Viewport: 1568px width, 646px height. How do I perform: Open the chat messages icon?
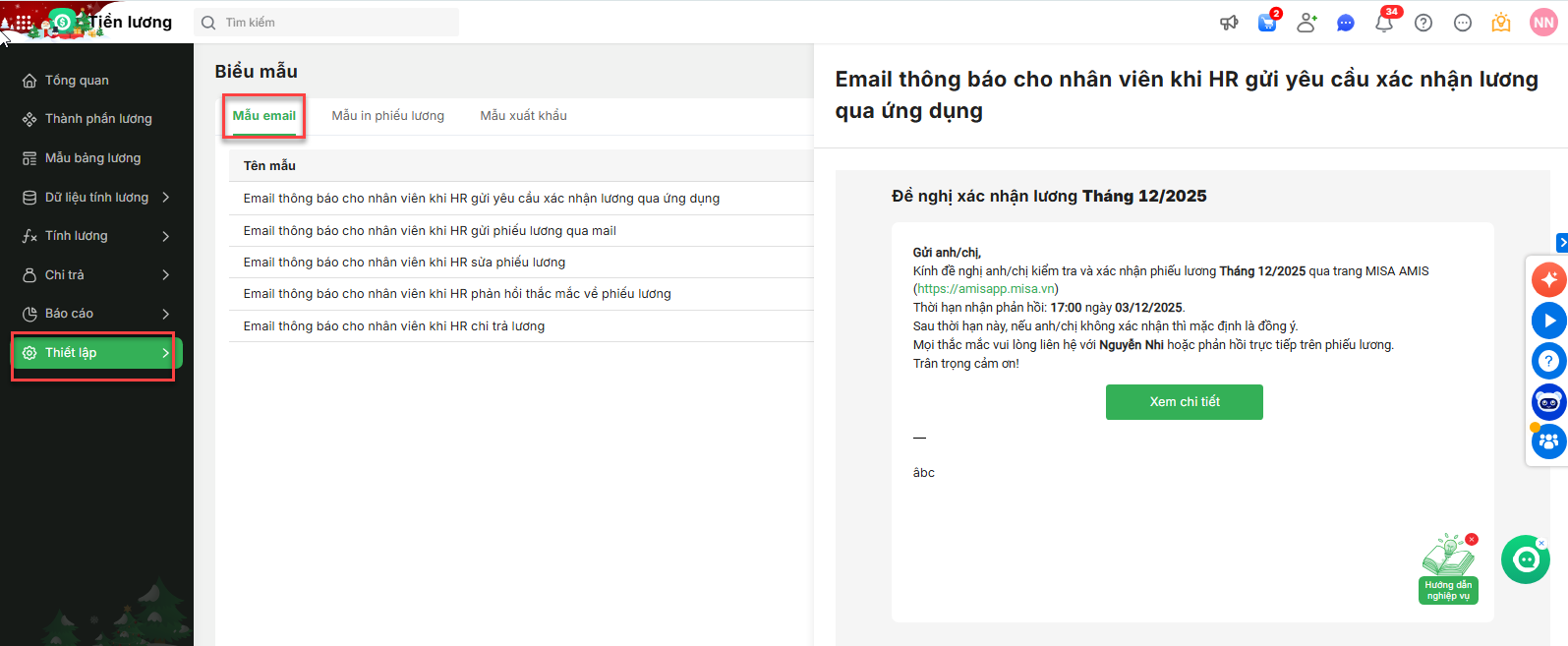[1346, 23]
